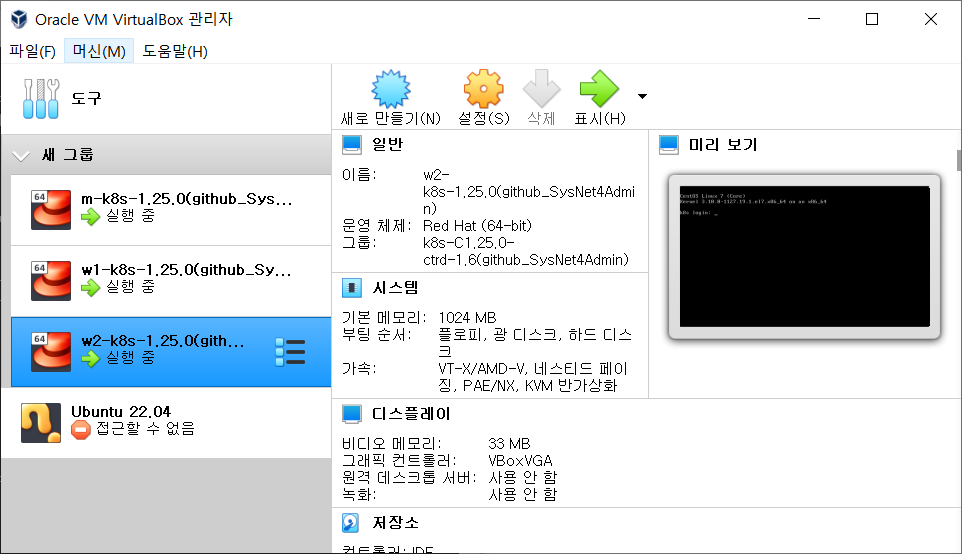
Task: Minimize the VirtualBox window
Action: (x=814, y=19)
